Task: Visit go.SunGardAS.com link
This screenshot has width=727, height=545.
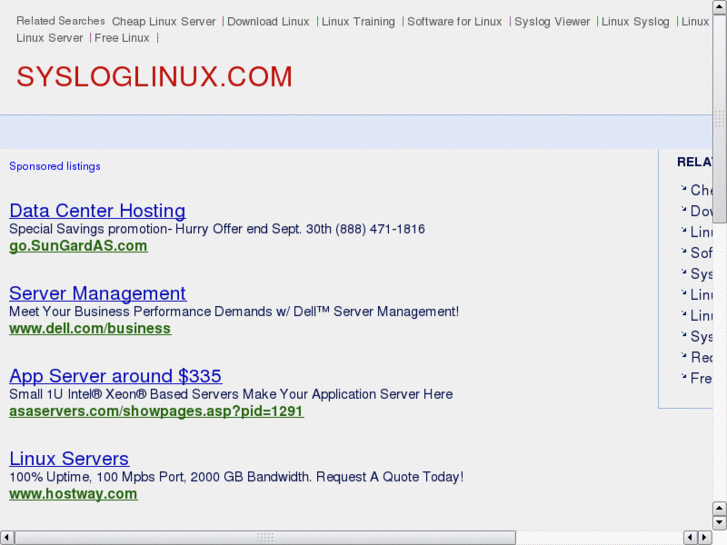Action: (78, 246)
